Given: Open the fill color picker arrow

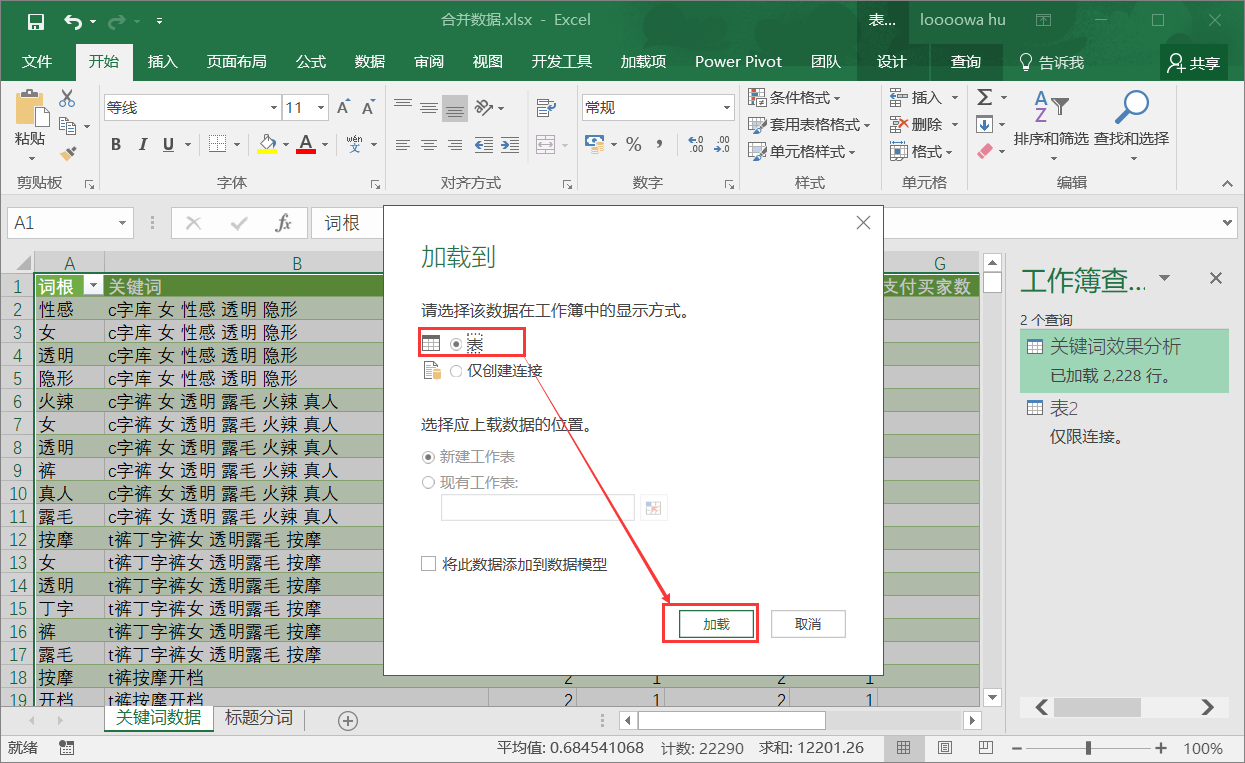Looking at the screenshot, I should point(287,145).
